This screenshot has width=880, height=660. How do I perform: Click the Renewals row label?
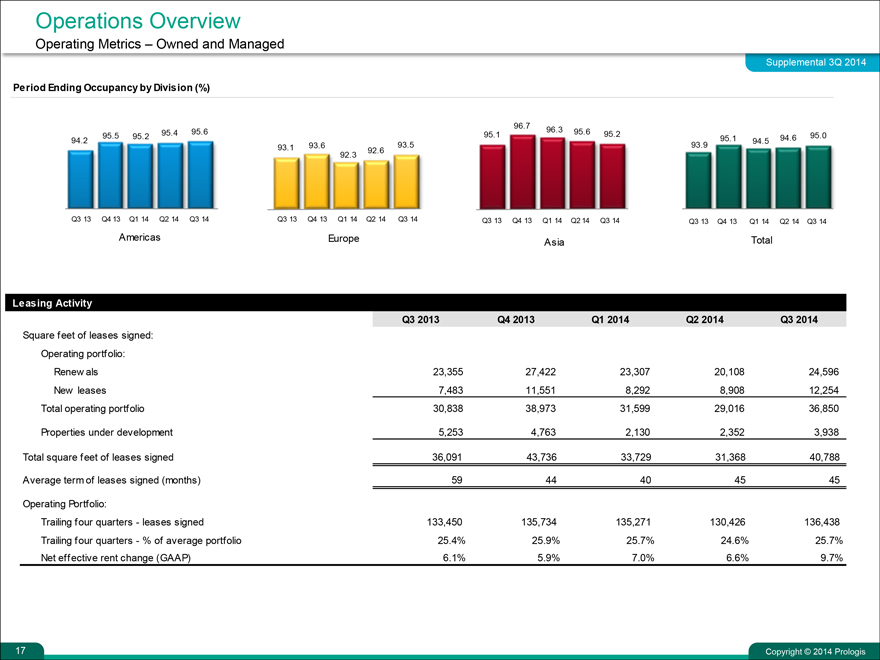click(x=76, y=371)
